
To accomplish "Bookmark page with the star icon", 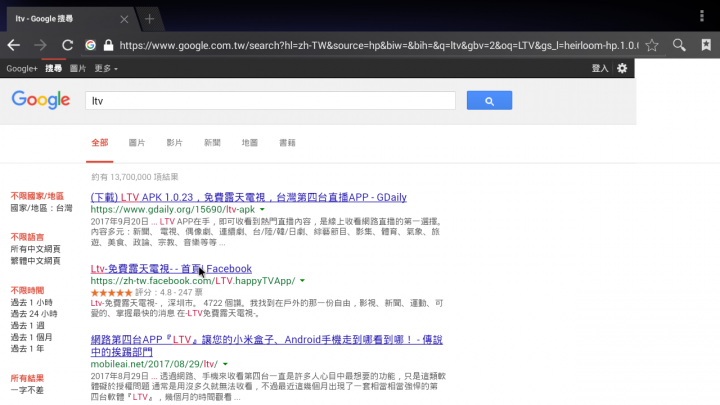I will tap(652, 45).
